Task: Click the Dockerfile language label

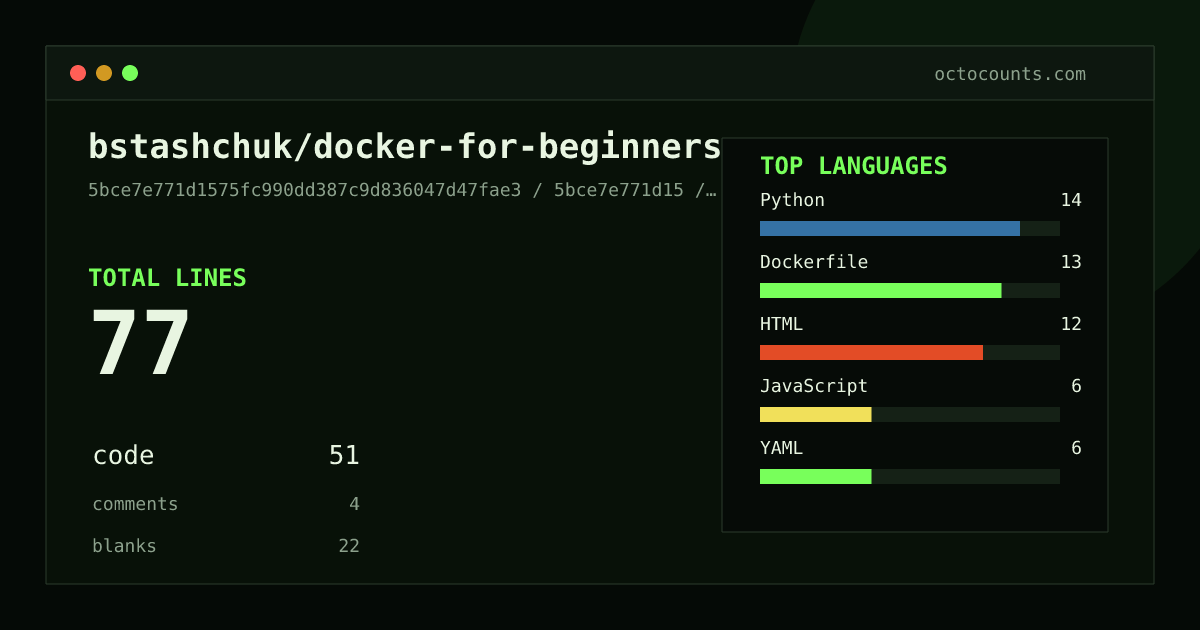Action: tap(814, 262)
